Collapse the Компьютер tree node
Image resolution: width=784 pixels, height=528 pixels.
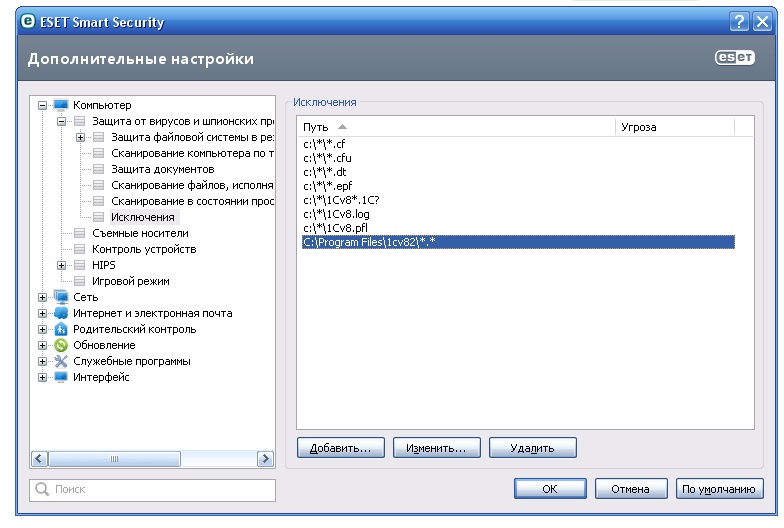(42, 106)
